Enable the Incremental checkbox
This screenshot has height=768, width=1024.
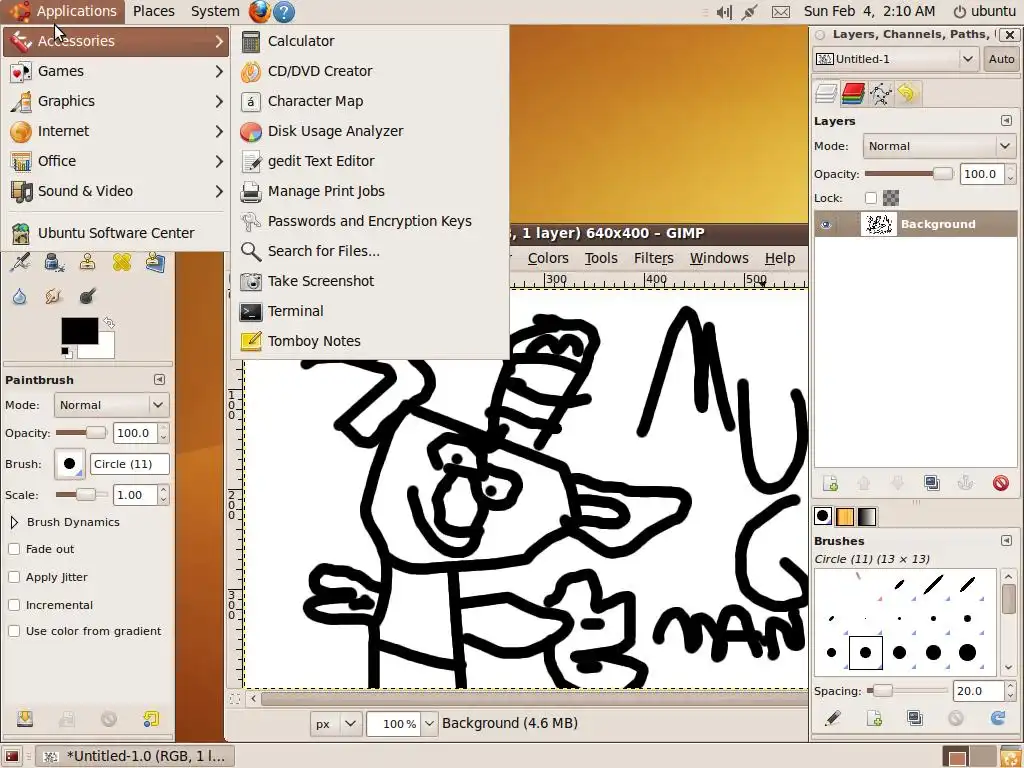coord(14,605)
